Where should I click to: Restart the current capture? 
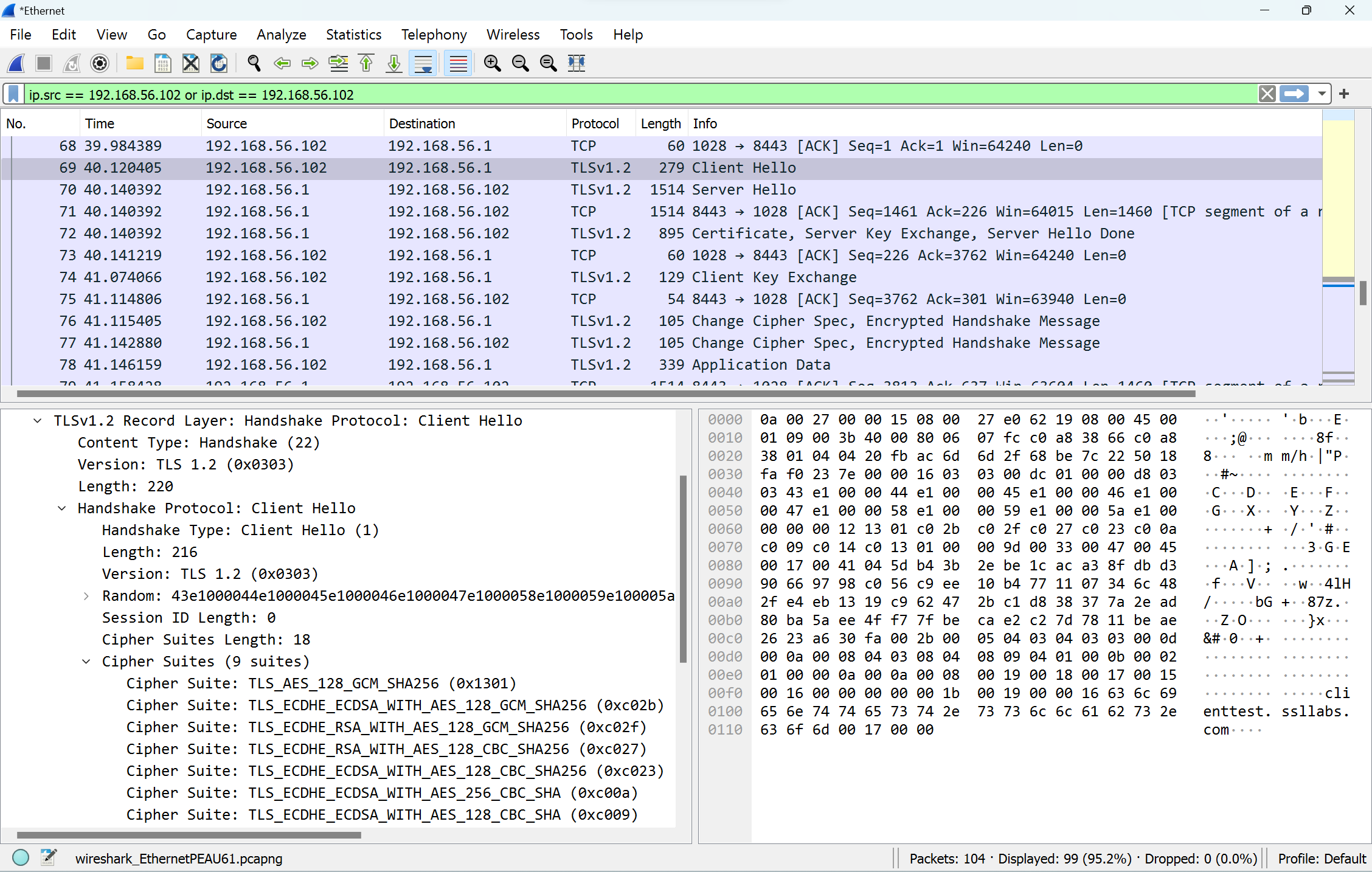pos(72,63)
